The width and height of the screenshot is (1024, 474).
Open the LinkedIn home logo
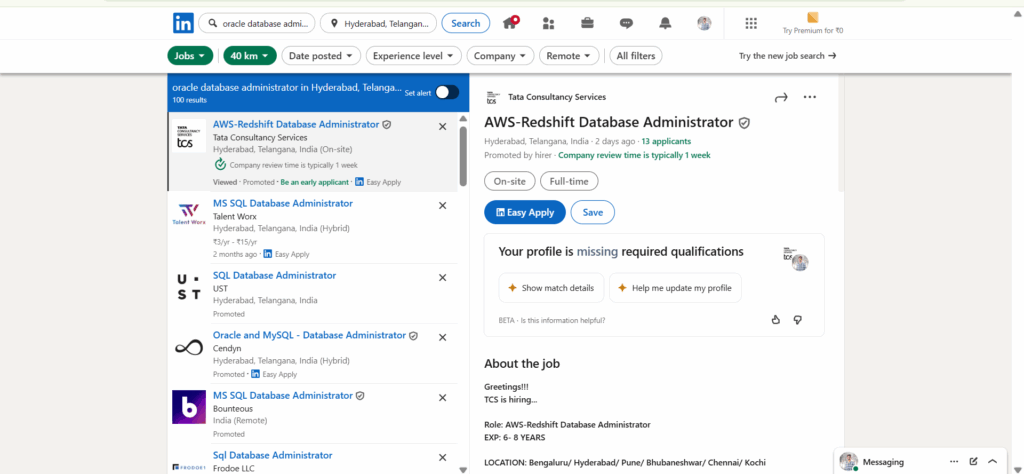click(x=183, y=23)
